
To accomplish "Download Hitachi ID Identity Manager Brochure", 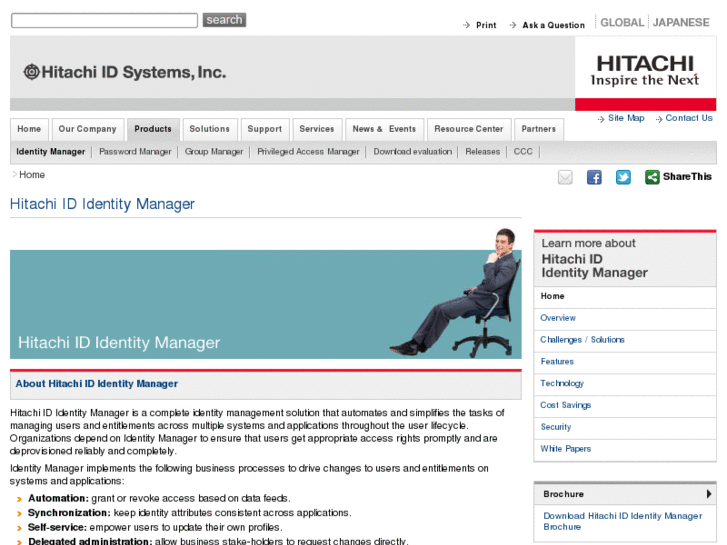I will (x=623, y=521).
